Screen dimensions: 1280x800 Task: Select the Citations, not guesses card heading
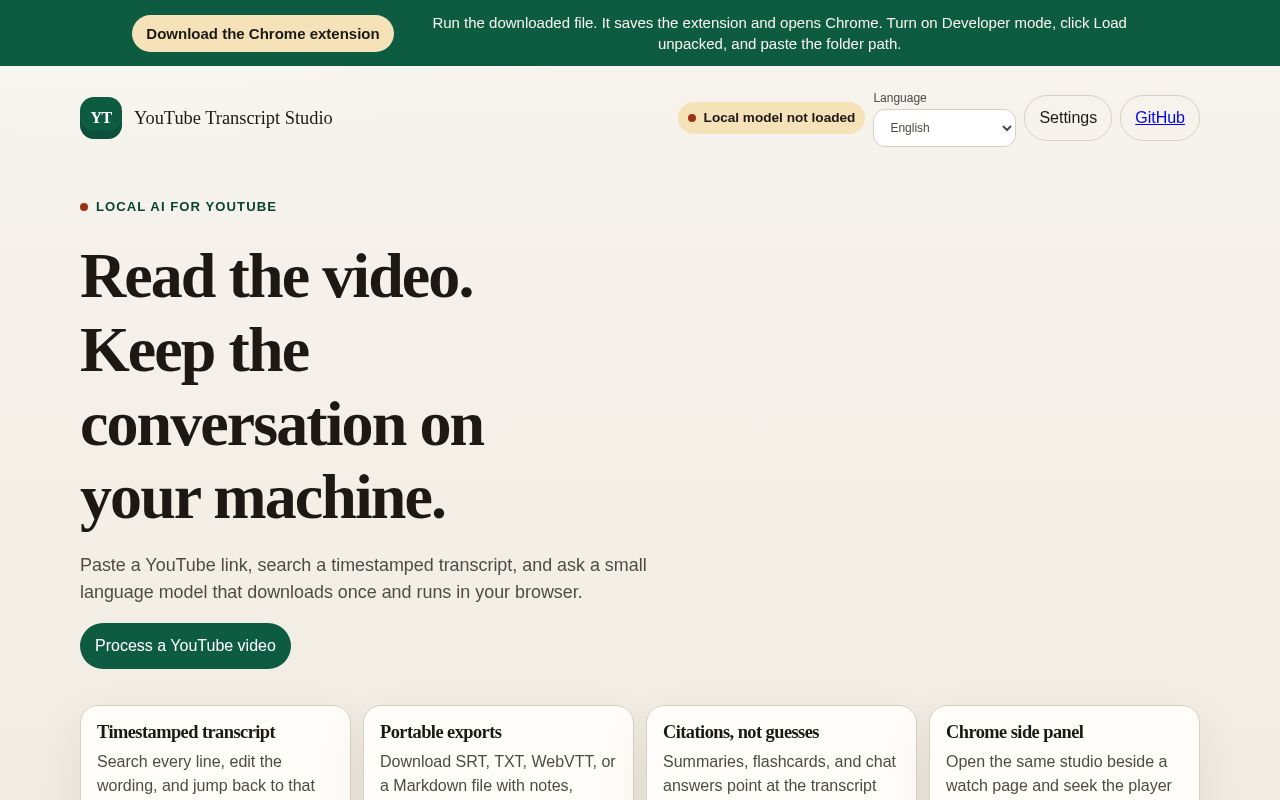tap(741, 732)
